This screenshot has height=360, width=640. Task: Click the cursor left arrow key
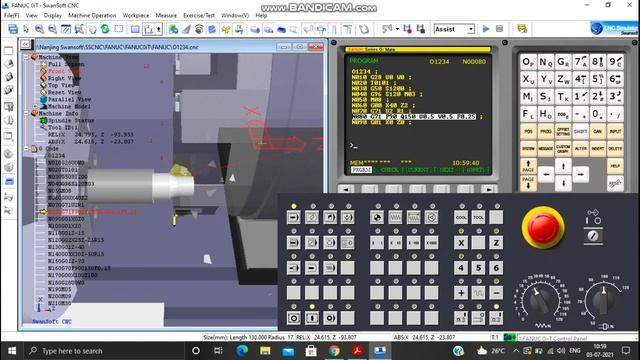tap(546, 175)
